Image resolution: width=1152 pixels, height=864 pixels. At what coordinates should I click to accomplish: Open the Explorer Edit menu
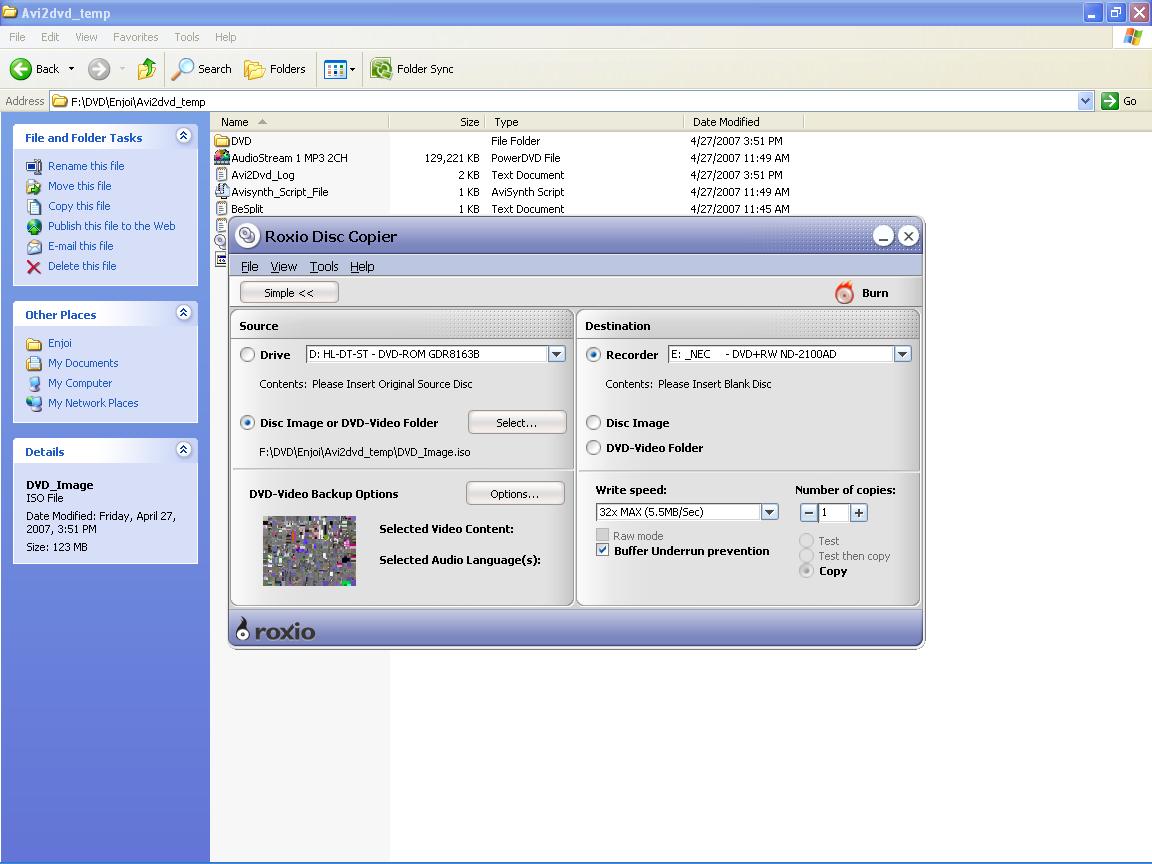pyautogui.click(x=50, y=37)
